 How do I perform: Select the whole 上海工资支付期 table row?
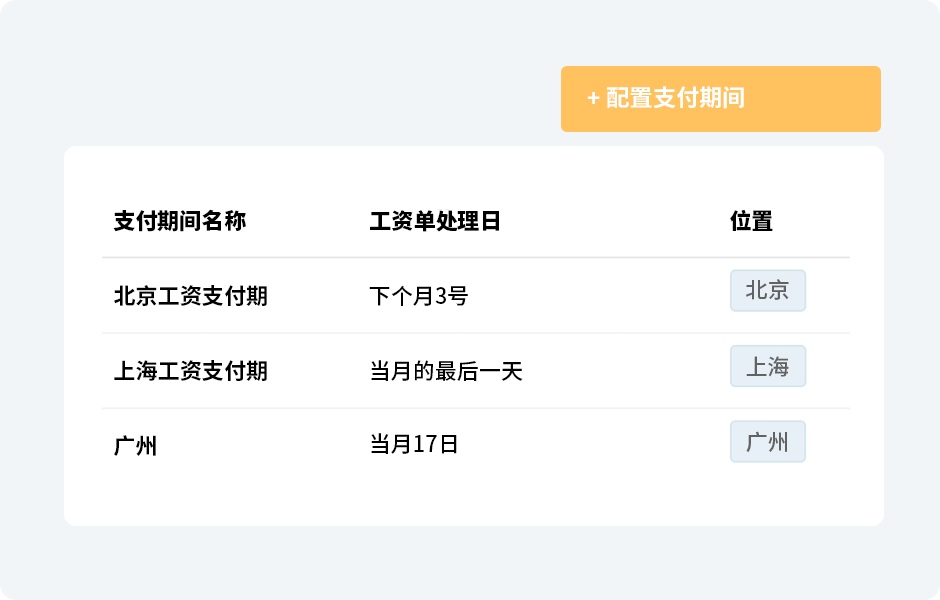[x=620, y=371]
